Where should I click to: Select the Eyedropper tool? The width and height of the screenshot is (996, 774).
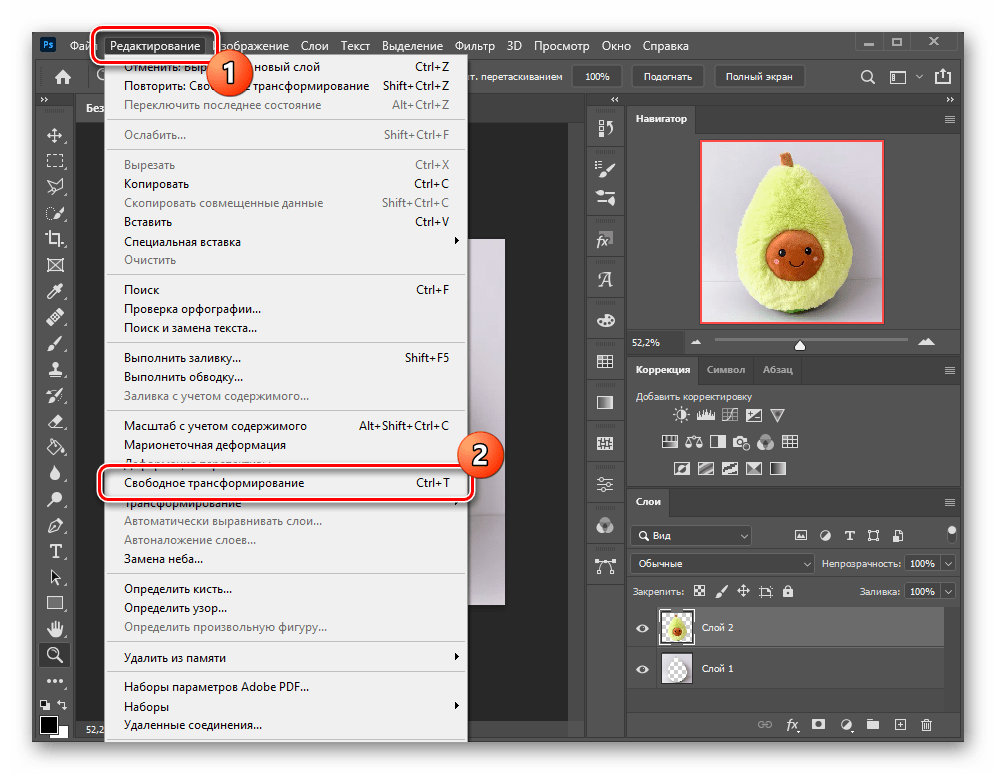click(x=55, y=291)
